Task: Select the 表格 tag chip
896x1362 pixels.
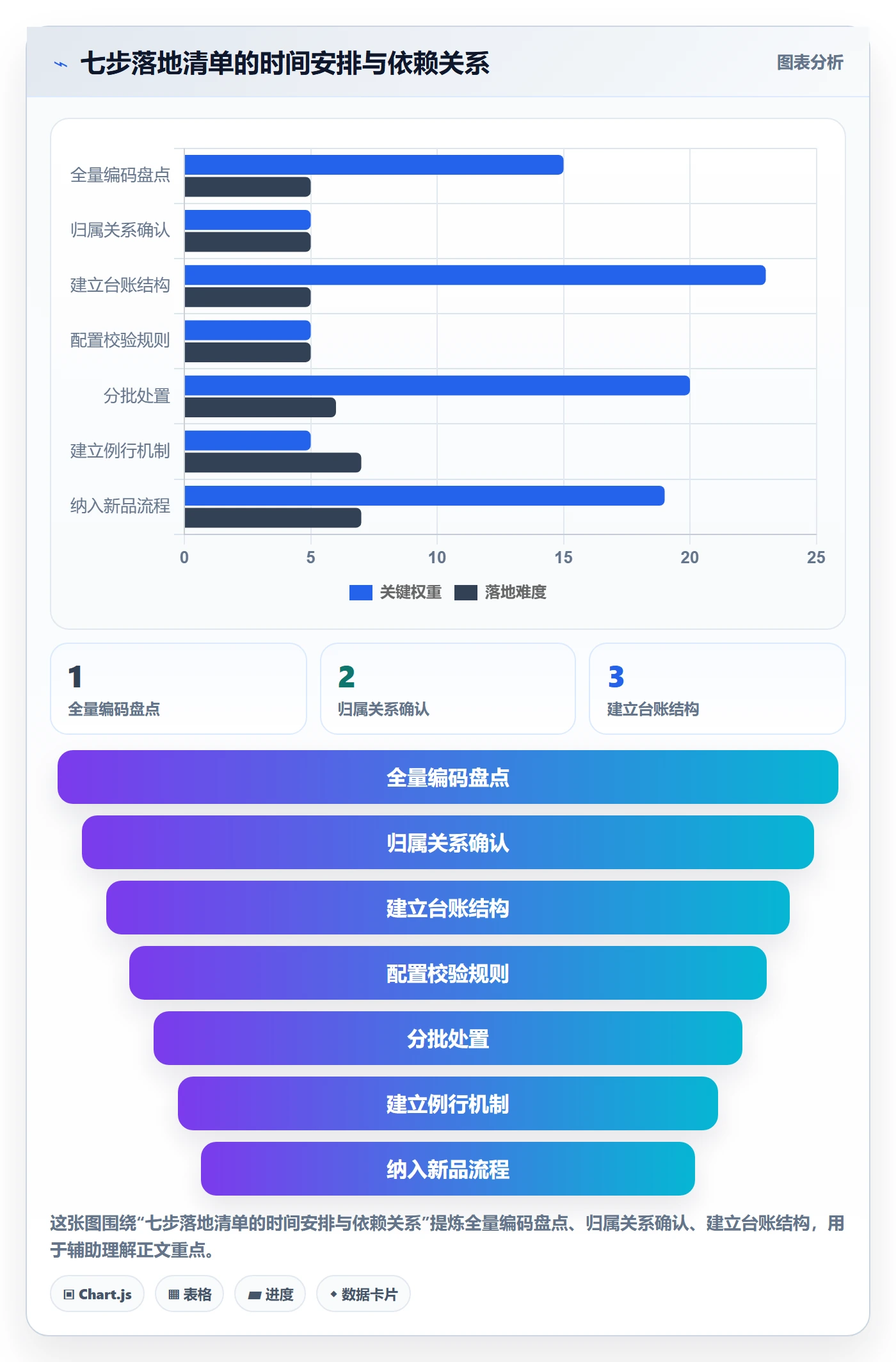Action: tap(189, 1294)
